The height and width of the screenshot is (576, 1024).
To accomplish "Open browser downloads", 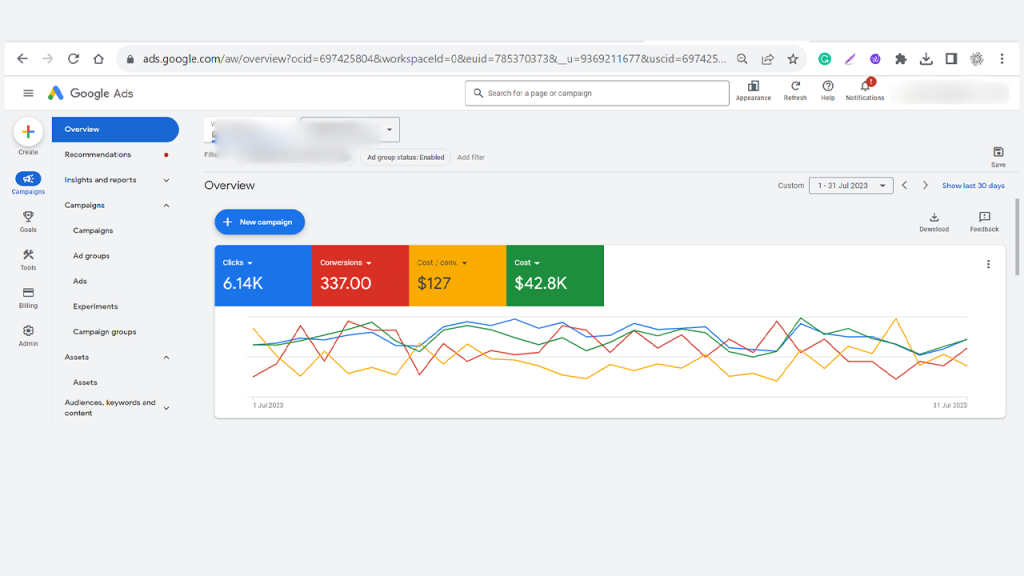I will click(x=926, y=59).
